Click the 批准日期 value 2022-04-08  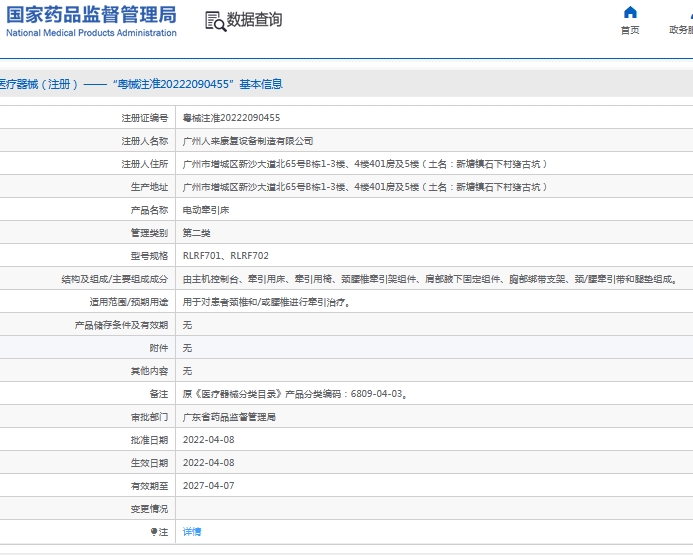[x=209, y=440]
